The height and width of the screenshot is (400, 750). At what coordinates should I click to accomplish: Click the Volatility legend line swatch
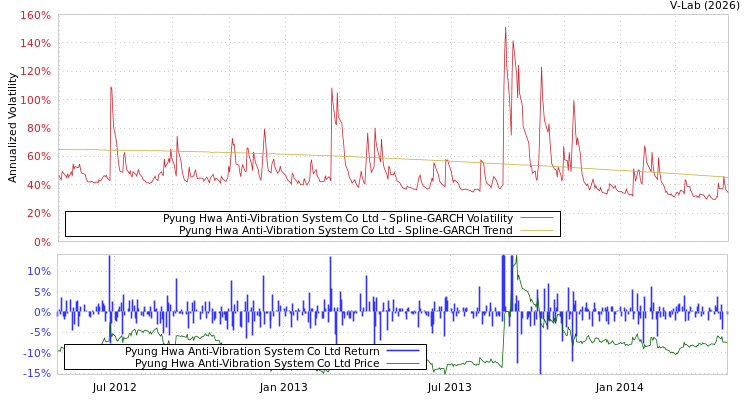pyautogui.click(x=537, y=218)
